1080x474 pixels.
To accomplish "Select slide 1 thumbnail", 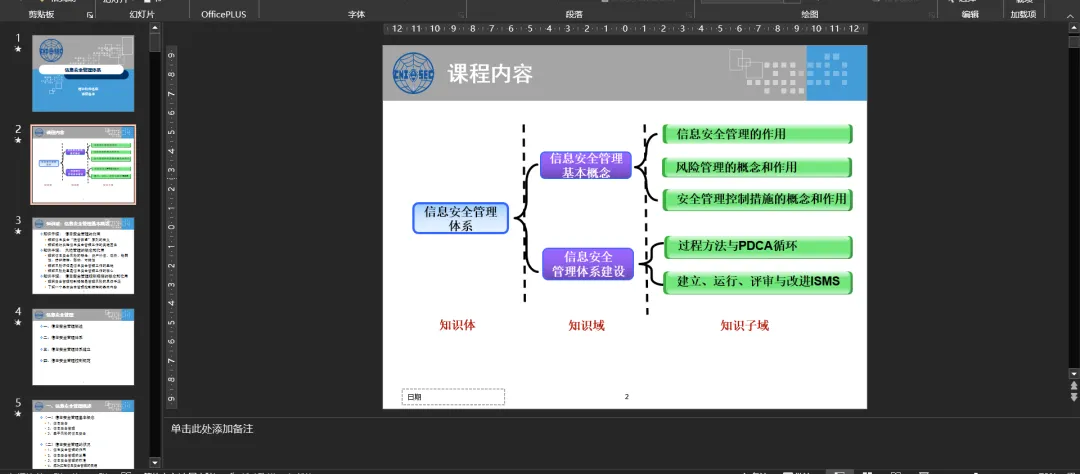I will coord(83,73).
